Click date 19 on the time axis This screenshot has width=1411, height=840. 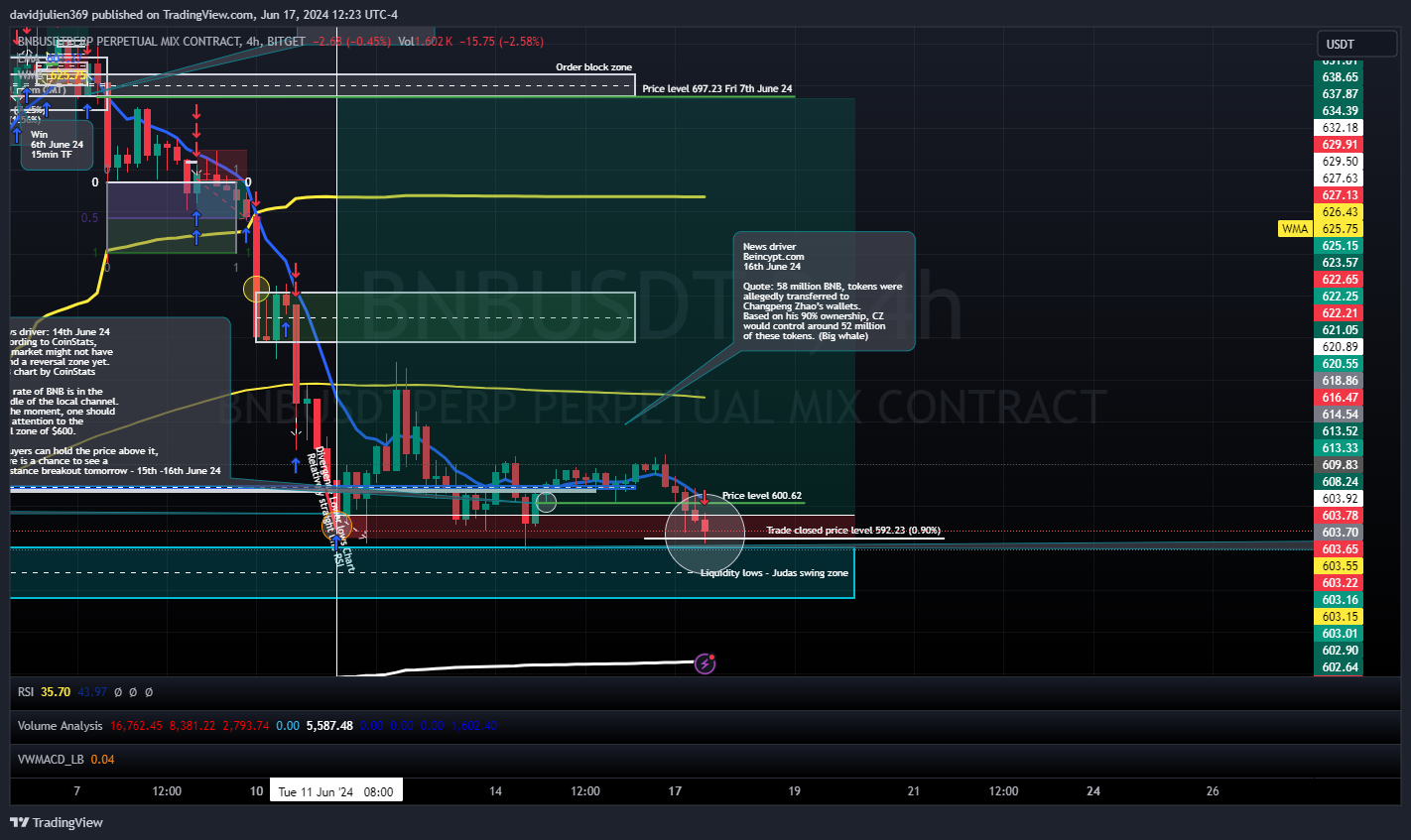point(794,791)
